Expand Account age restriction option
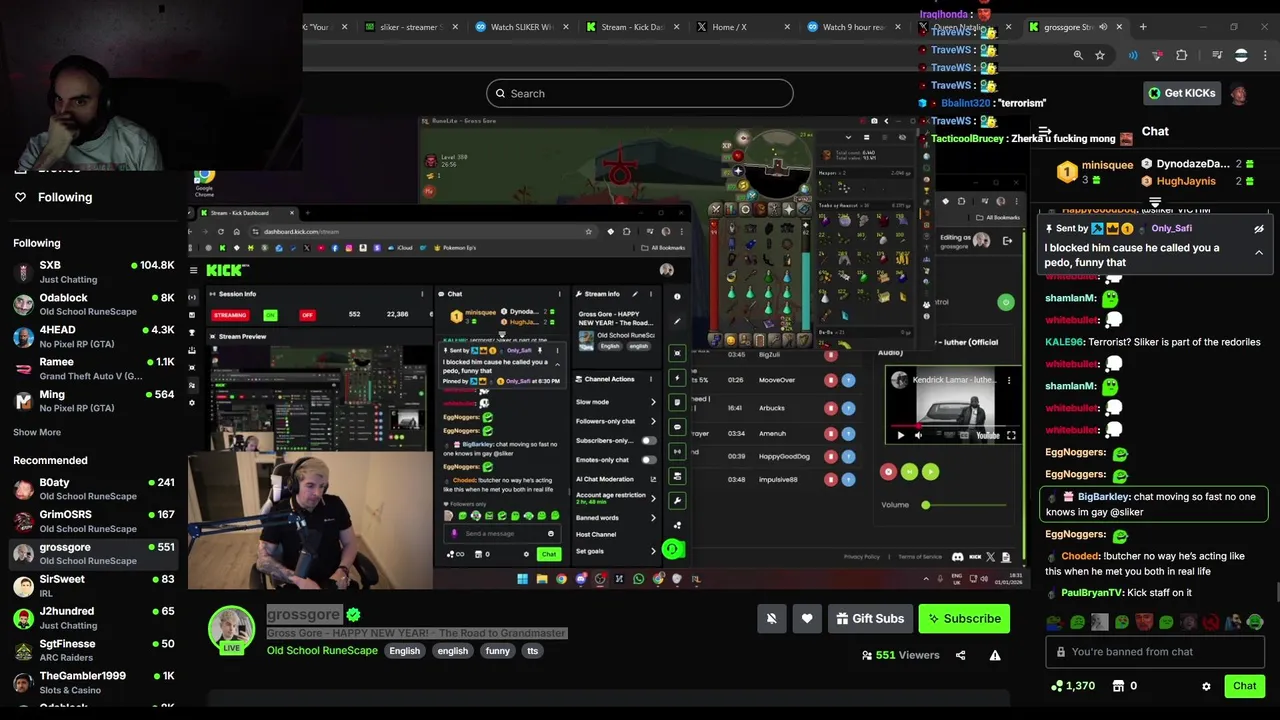 click(653, 498)
